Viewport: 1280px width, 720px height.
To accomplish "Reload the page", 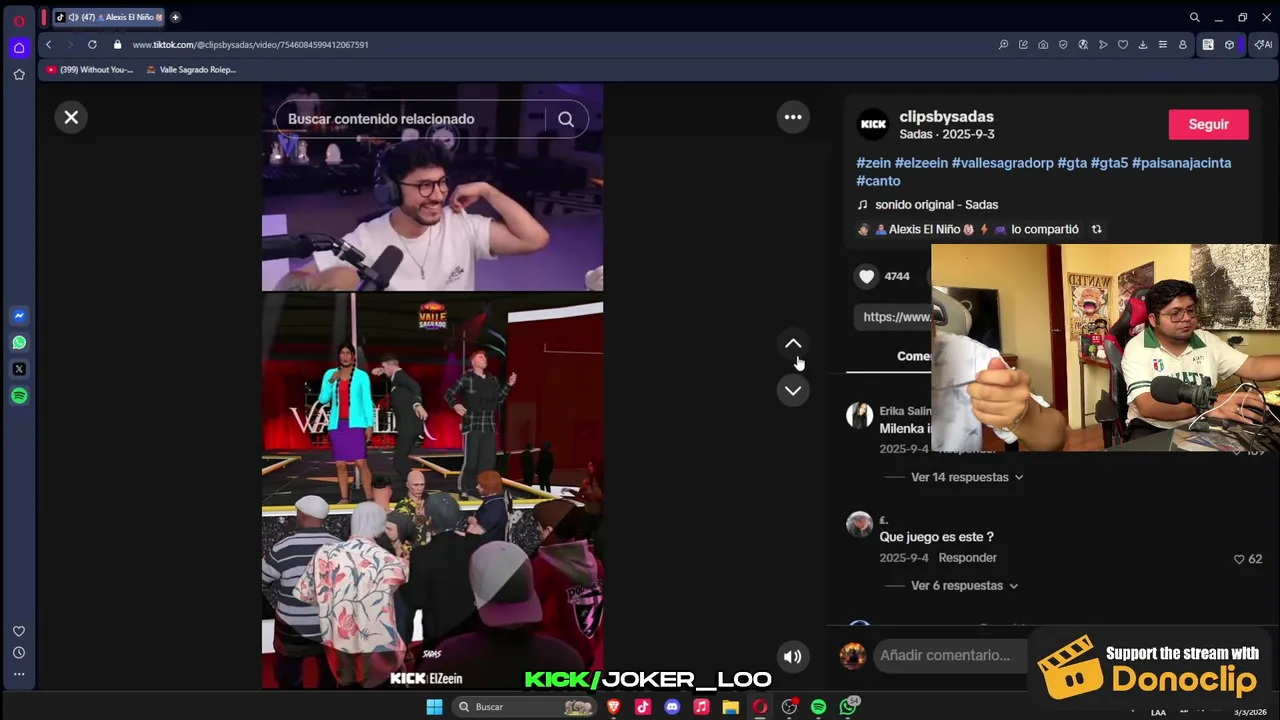I will (92, 45).
